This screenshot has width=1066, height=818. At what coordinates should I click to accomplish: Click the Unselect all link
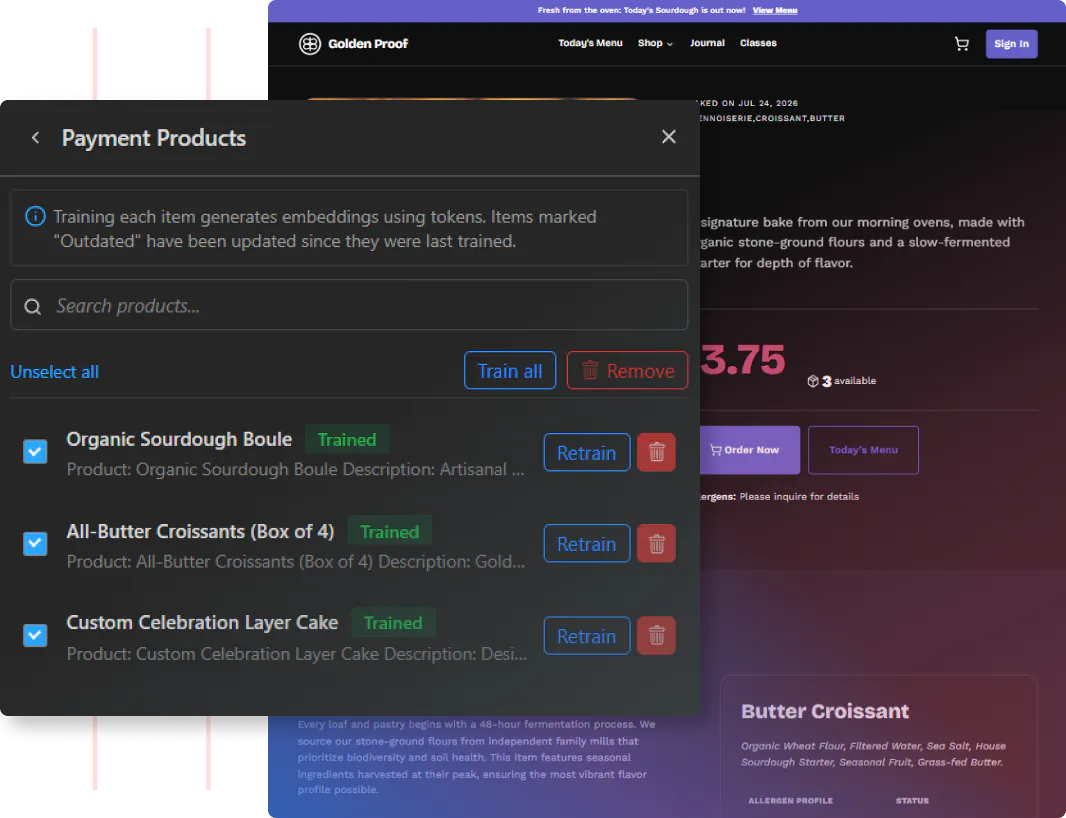54,371
